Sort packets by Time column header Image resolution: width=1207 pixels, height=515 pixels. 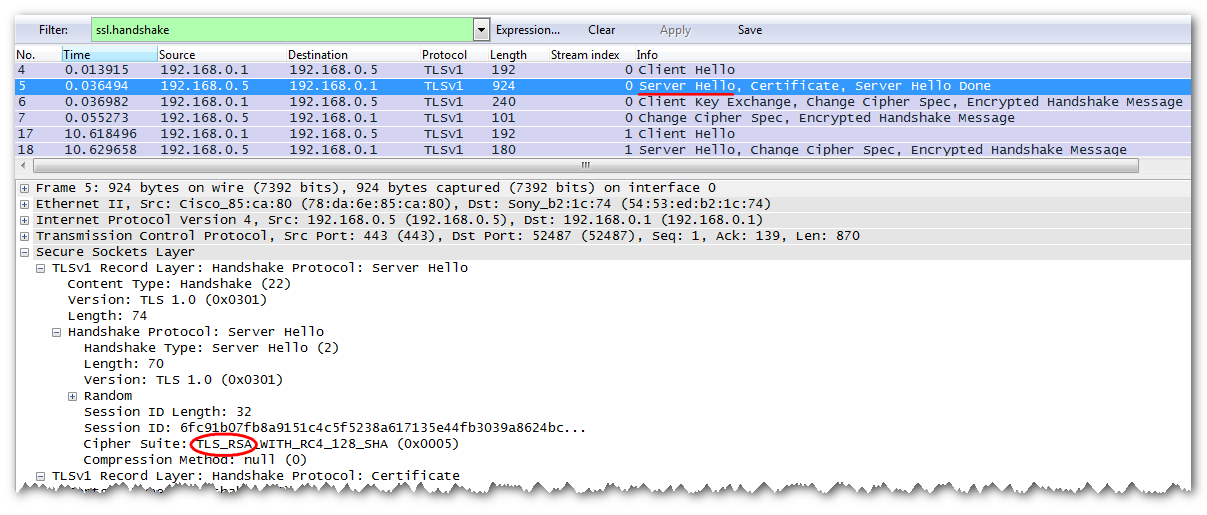pos(109,55)
